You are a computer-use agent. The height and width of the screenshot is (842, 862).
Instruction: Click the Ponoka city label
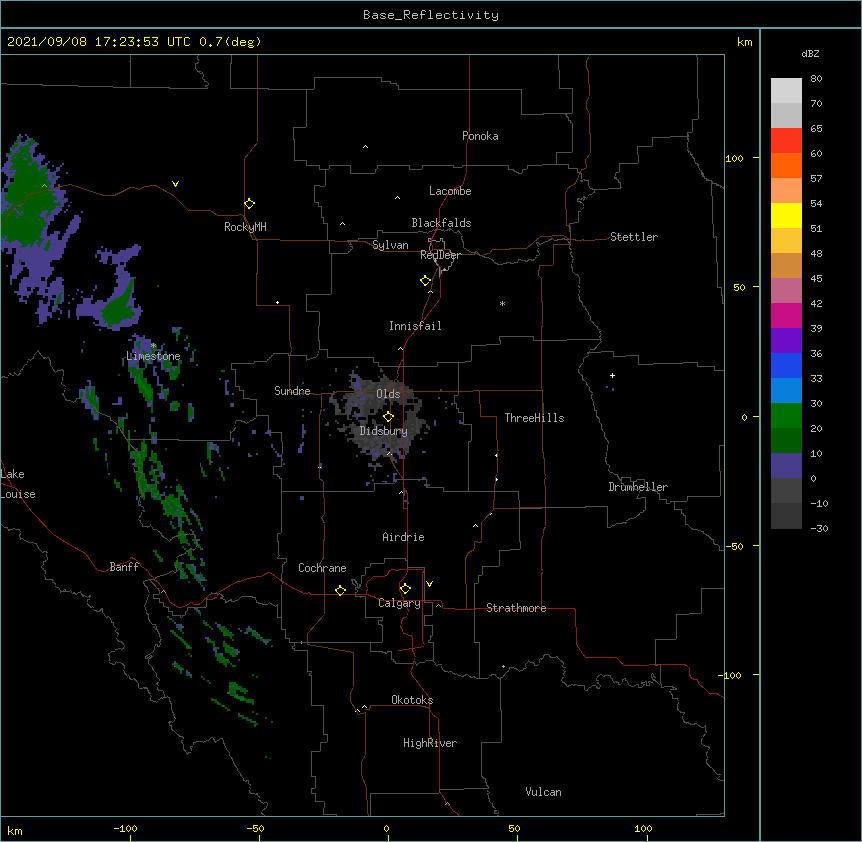(x=480, y=136)
